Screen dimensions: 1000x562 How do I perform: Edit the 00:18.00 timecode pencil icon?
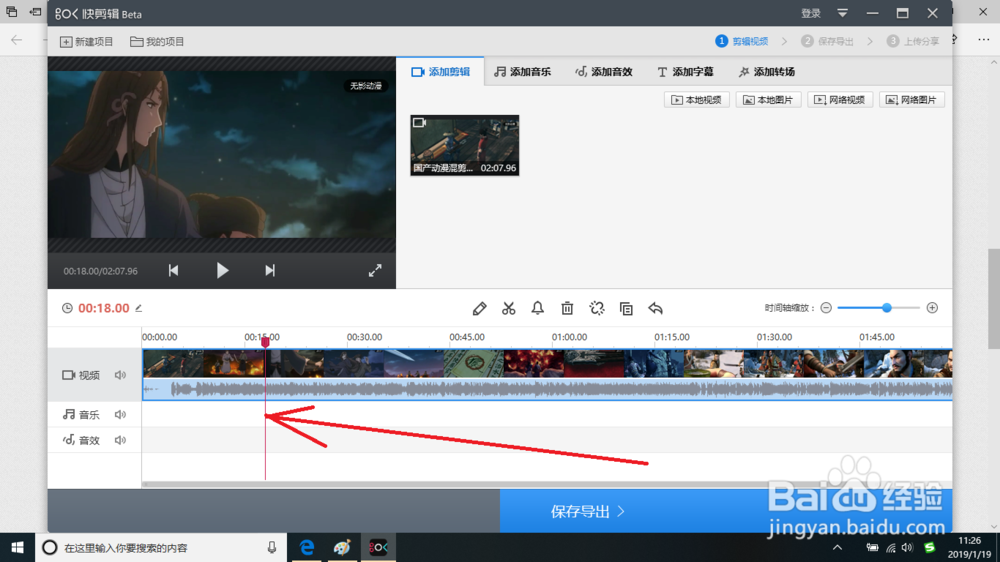138,308
